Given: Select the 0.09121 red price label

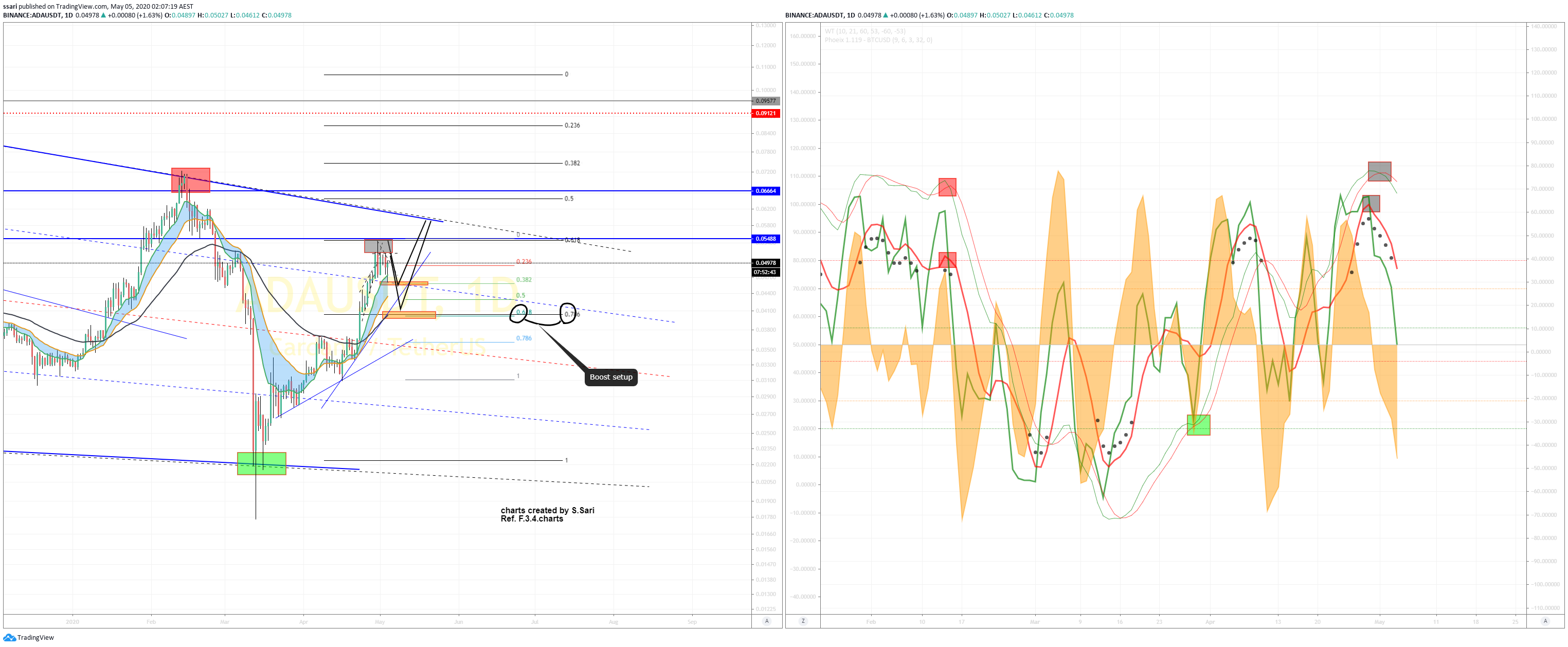Looking at the screenshot, I should pos(766,113).
